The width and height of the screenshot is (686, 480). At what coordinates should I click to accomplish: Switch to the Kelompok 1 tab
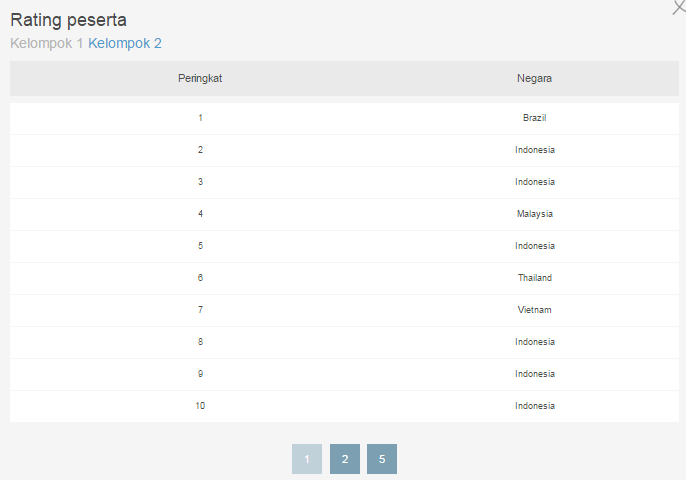[x=46, y=43]
